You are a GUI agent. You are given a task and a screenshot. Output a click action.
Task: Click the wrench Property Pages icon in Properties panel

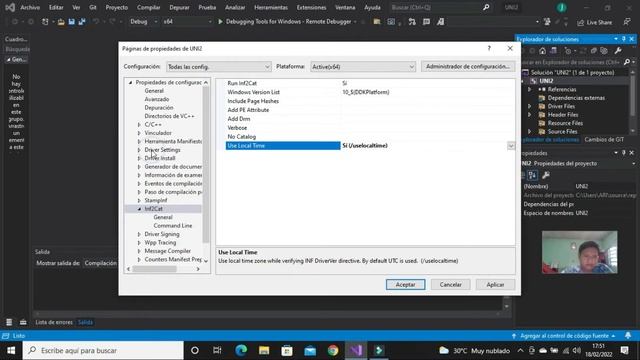pos(545,175)
